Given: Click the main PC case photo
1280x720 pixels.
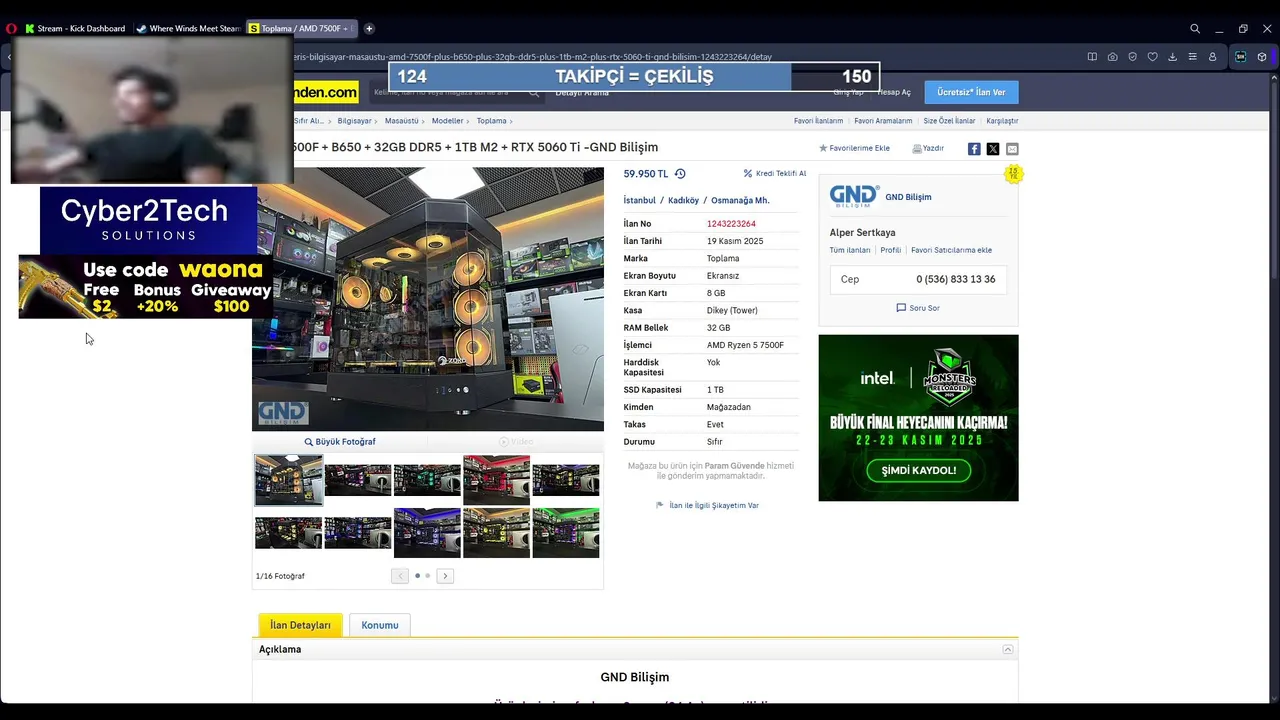Looking at the screenshot, I should click(x=428, y=299).
